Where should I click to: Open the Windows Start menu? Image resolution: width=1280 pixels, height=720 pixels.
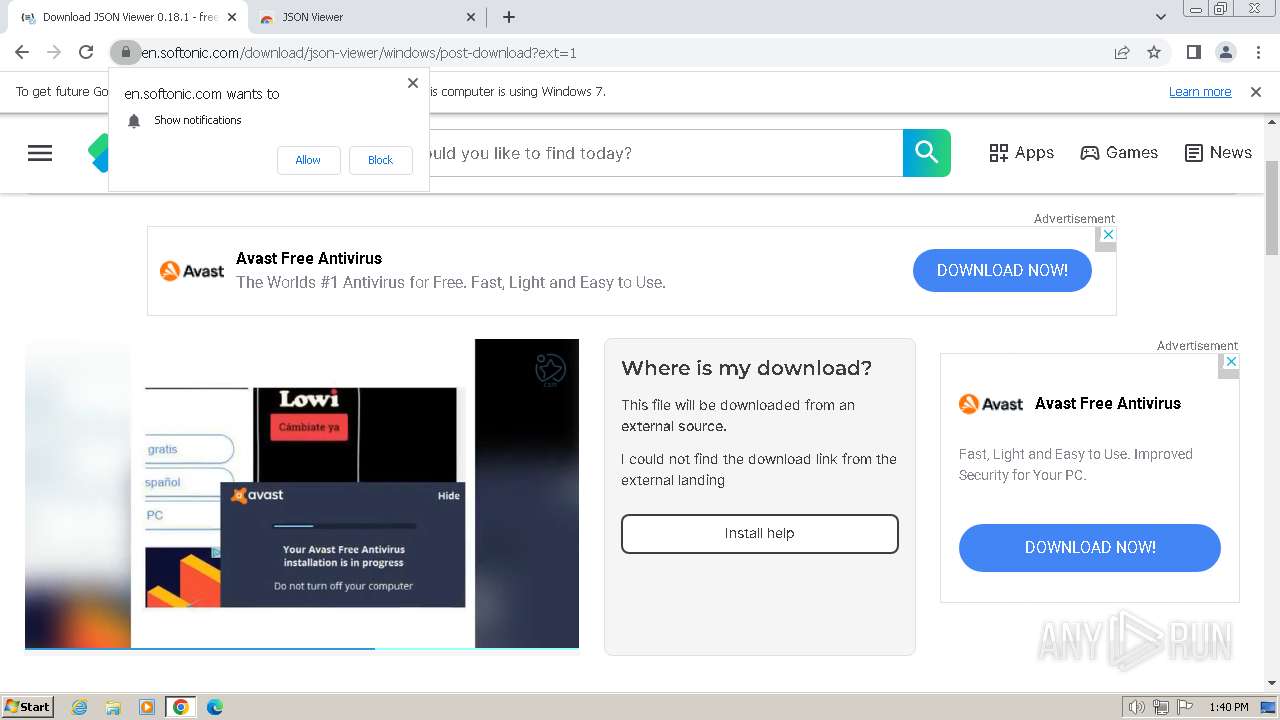pyautogui.click(x=28, y=707)
